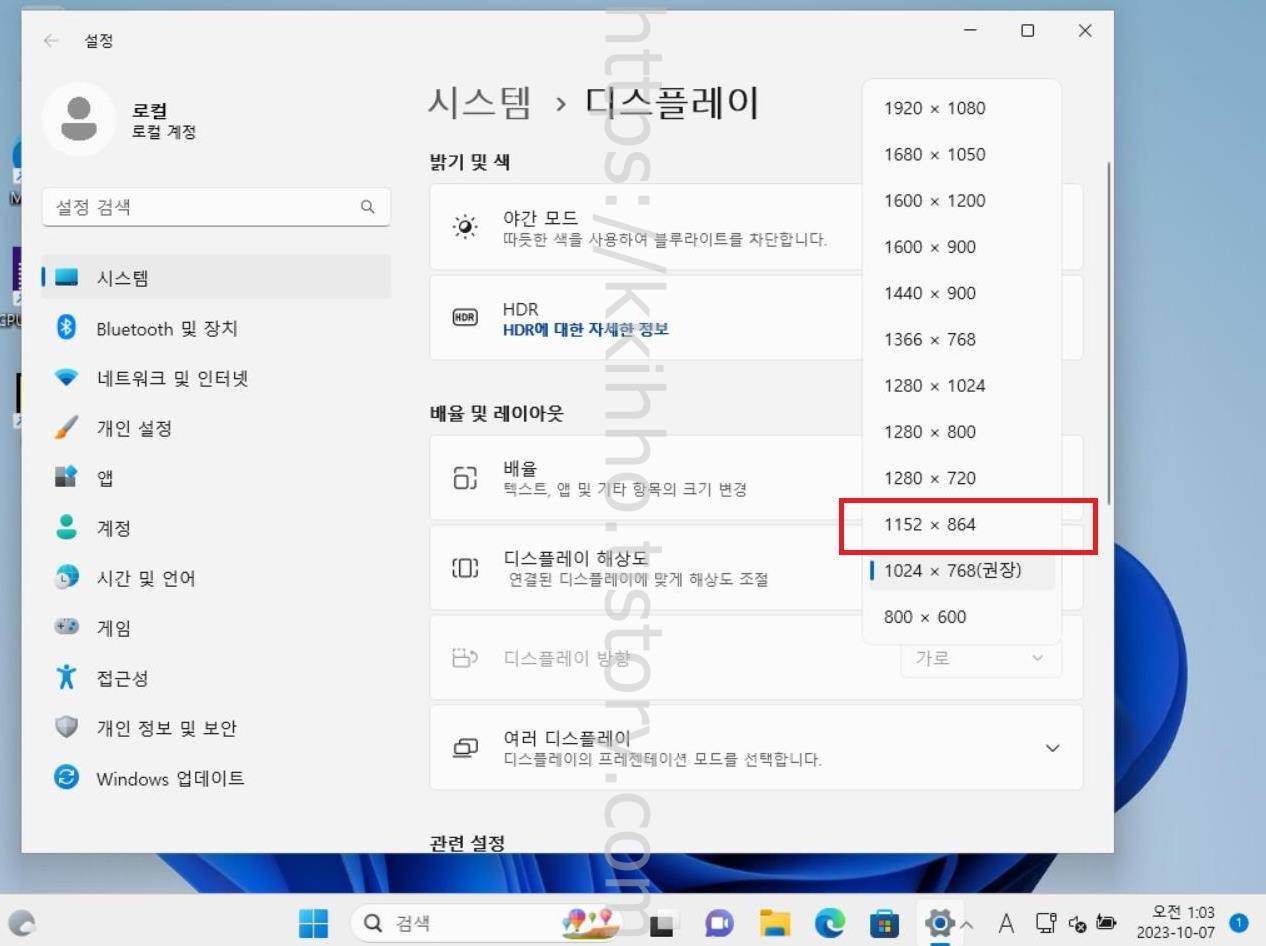Click the taskbar 검색 search box

(x=488, y=923)
